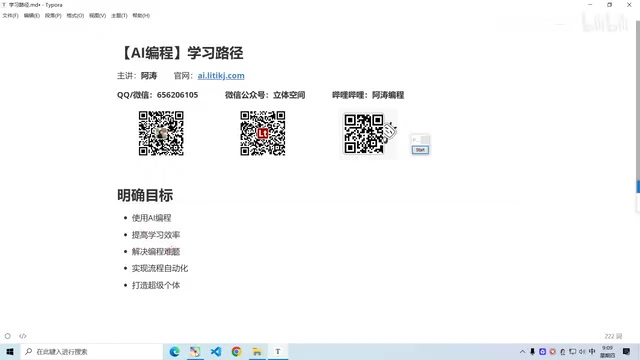Toggle the sidebar circle icon at bottom-left
This screenshot has width=640, height=360.
click(x=8, y=336)
